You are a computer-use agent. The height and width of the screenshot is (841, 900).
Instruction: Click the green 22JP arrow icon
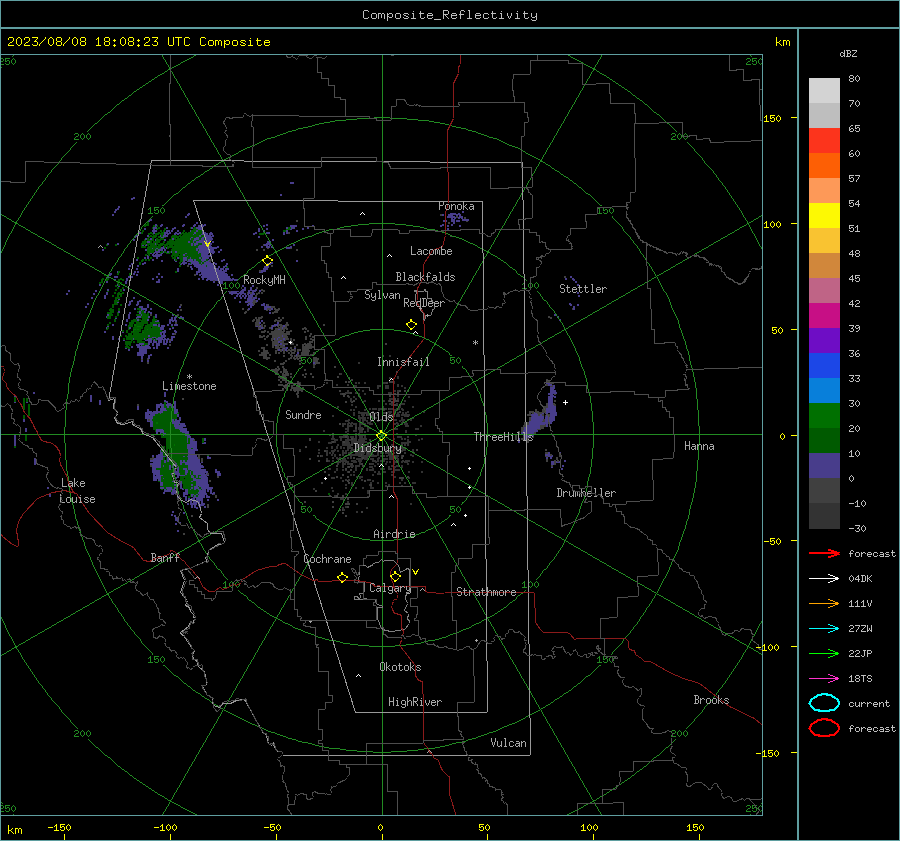[x=824, y=653]
